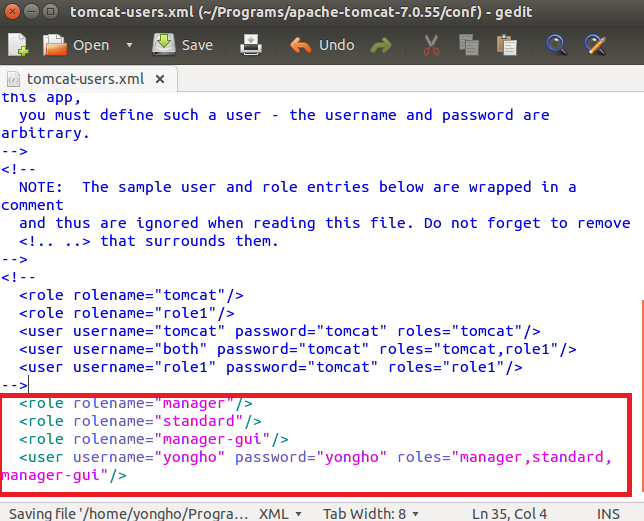Click the Open folder icon
The image size is (644, 521).
click(x=55, y=45)
